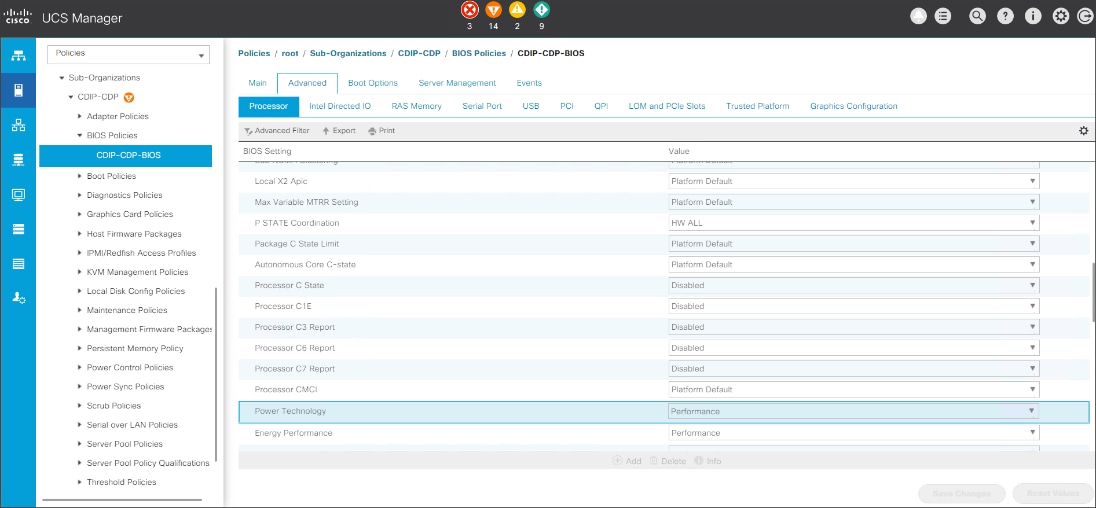
Task: Open Processor C6 Report dropdown
Action: (x=853, y=348)
